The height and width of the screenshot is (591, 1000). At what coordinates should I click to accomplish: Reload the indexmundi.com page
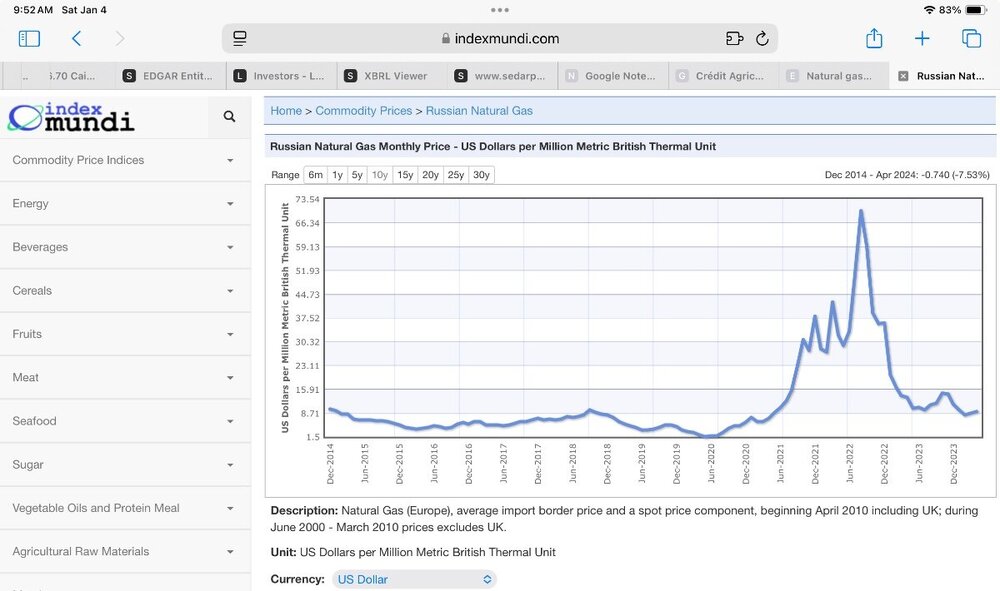click(762, 39)
